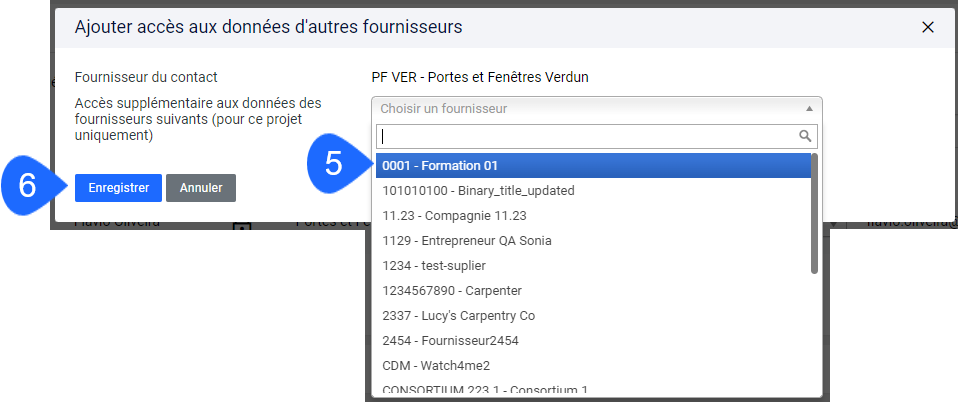Select 1129 - Entrepreneur QA Sonia

point(593,240)
